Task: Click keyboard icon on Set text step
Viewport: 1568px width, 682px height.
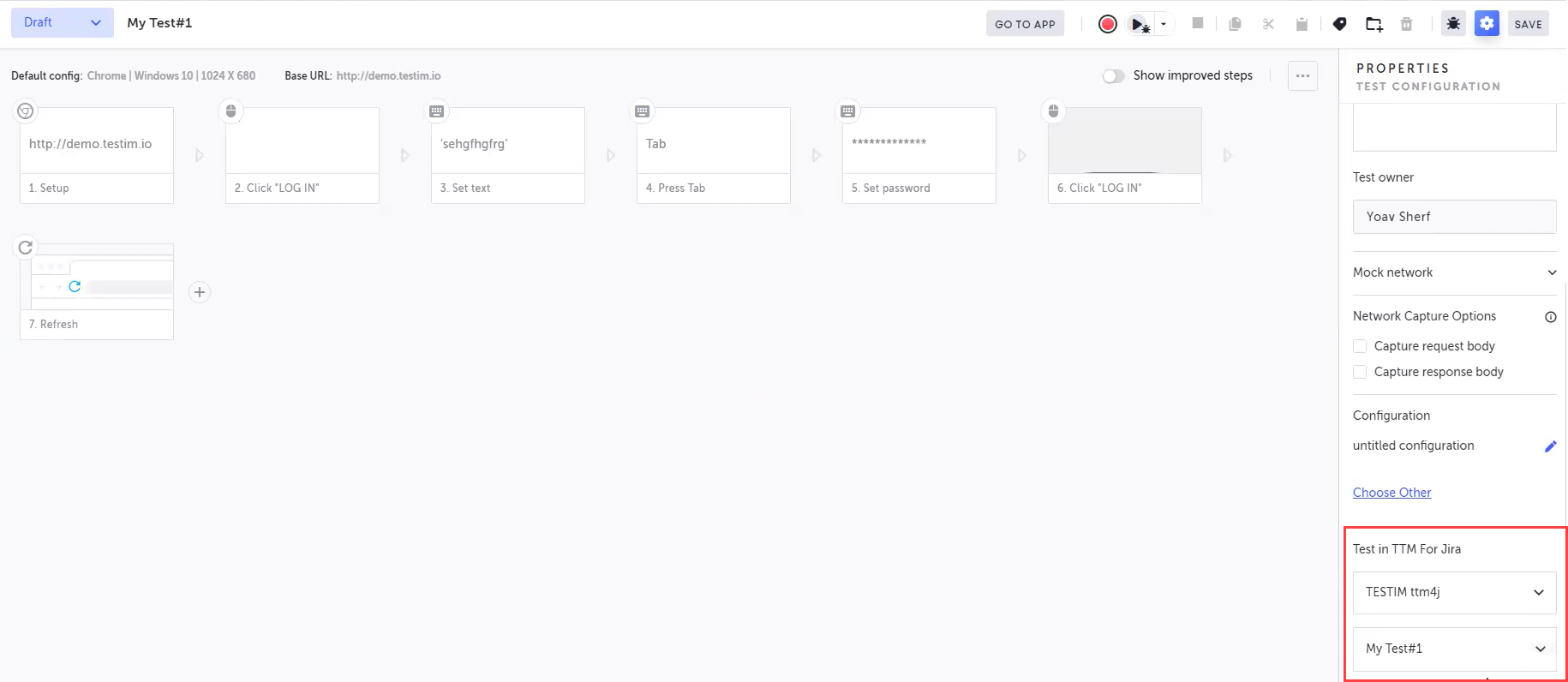Action: 436,111
